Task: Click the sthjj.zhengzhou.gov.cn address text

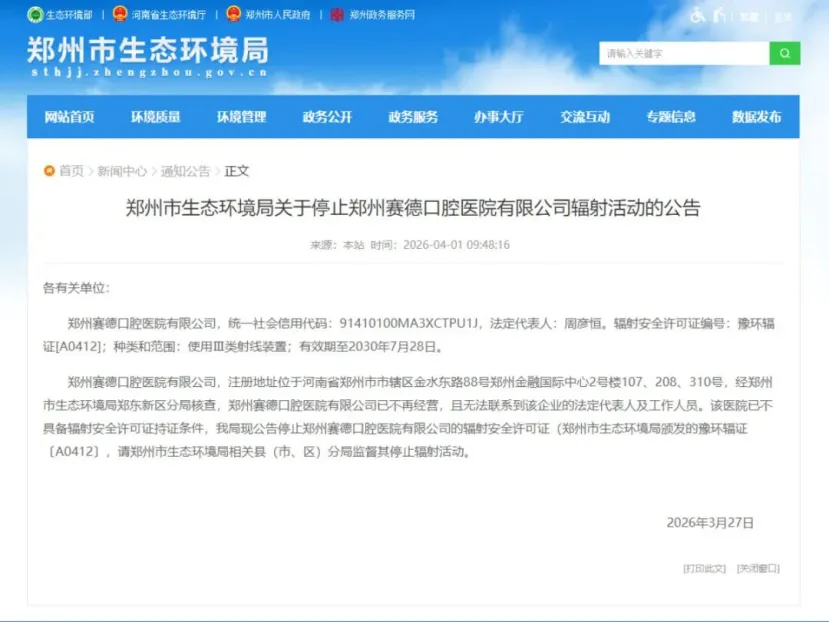Action: tap(149, 73)
